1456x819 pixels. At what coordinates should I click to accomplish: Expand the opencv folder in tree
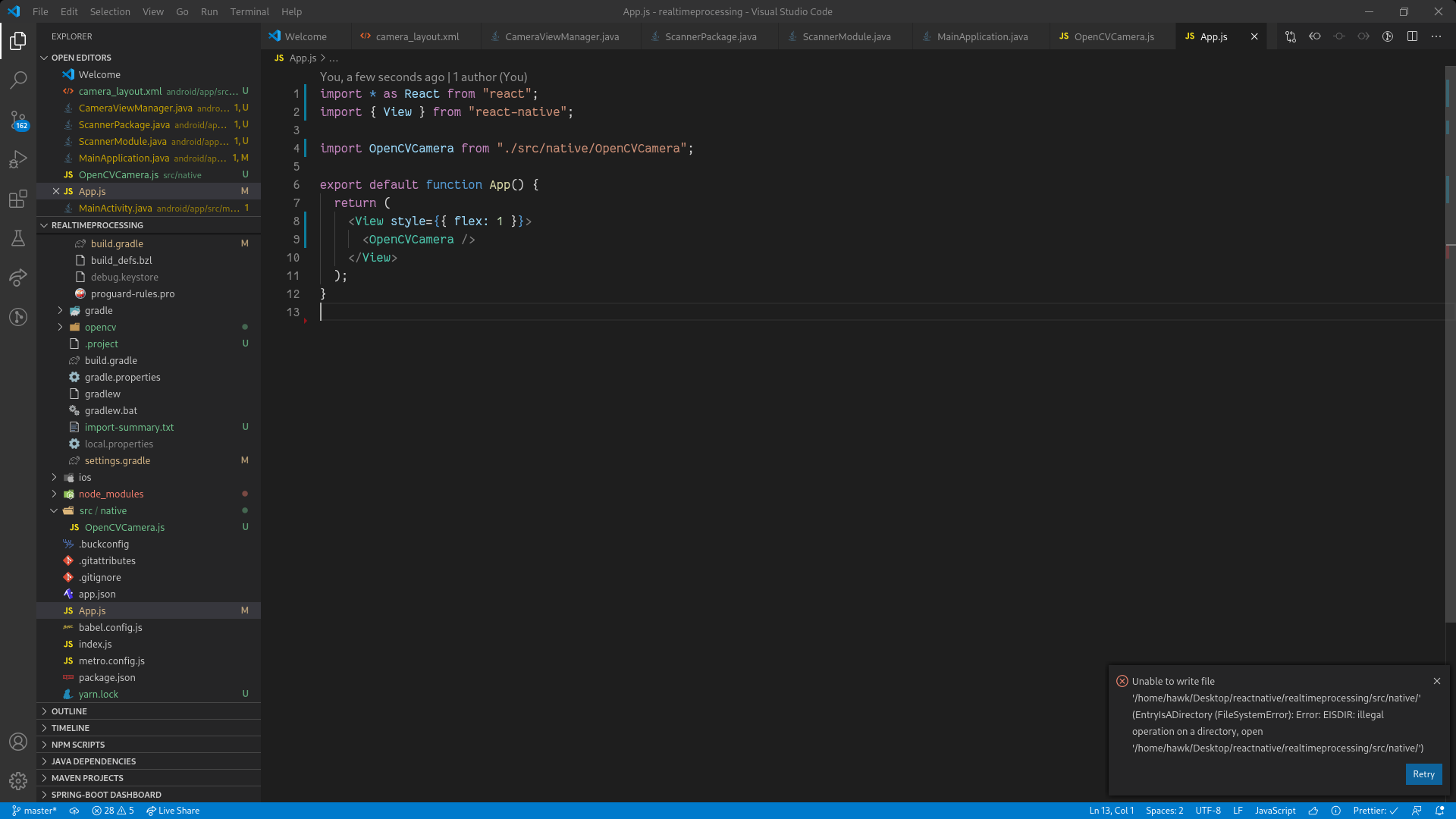[100, 328]
